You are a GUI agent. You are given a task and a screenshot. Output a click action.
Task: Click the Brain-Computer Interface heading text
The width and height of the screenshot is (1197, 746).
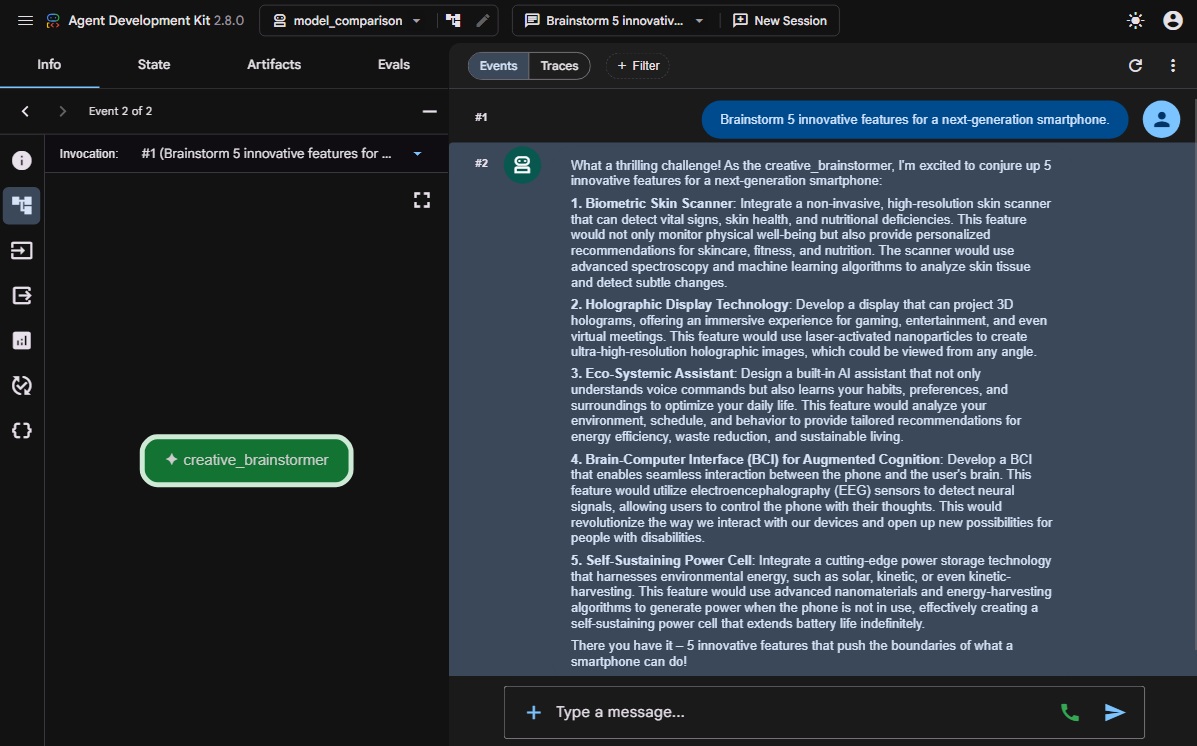click(x=756, y=459)
